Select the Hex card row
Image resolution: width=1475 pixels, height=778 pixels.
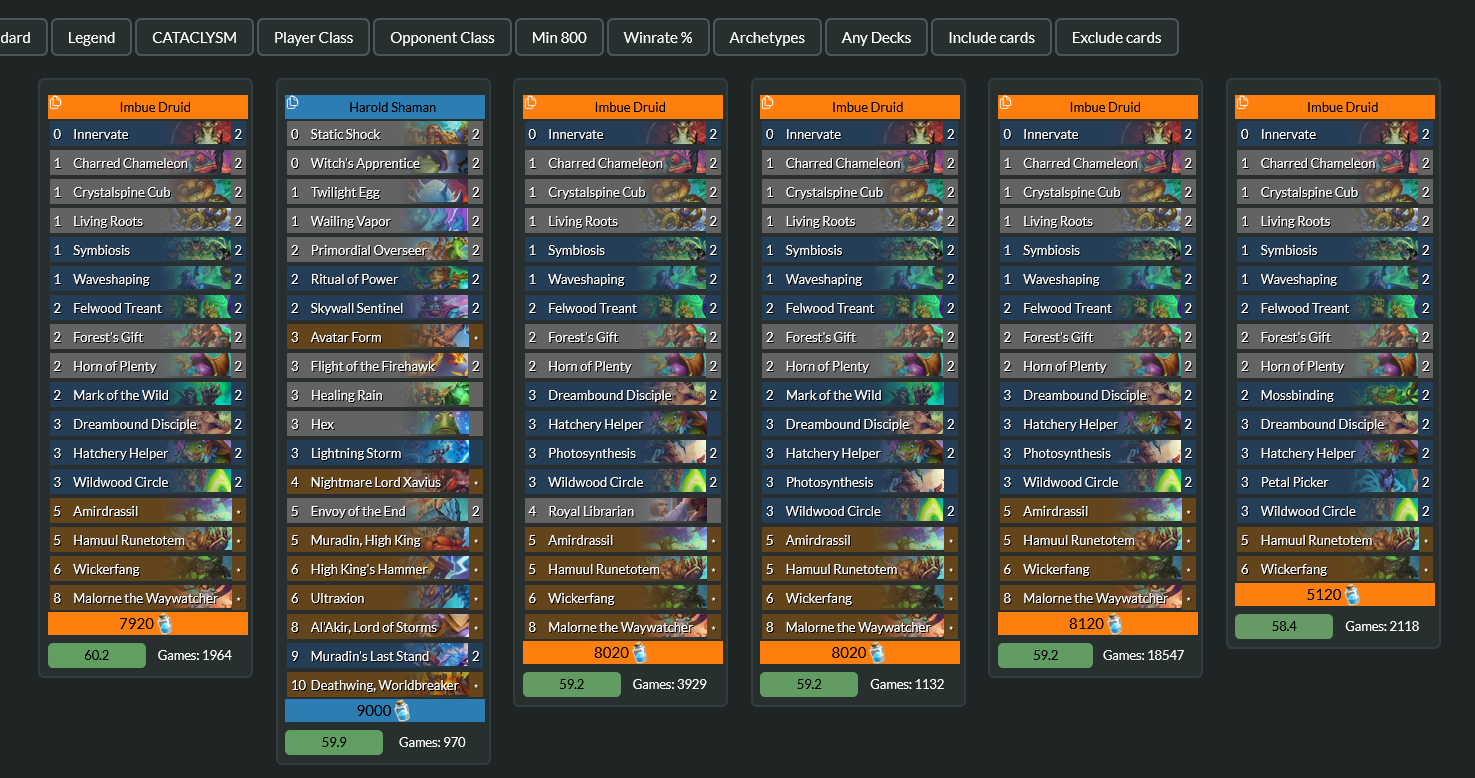coord(385,424)
